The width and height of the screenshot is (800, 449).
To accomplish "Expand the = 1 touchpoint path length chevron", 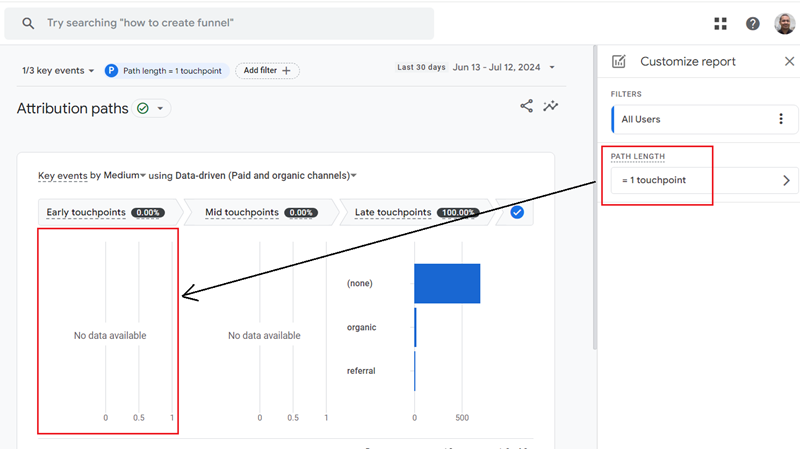I will [786, 180].
